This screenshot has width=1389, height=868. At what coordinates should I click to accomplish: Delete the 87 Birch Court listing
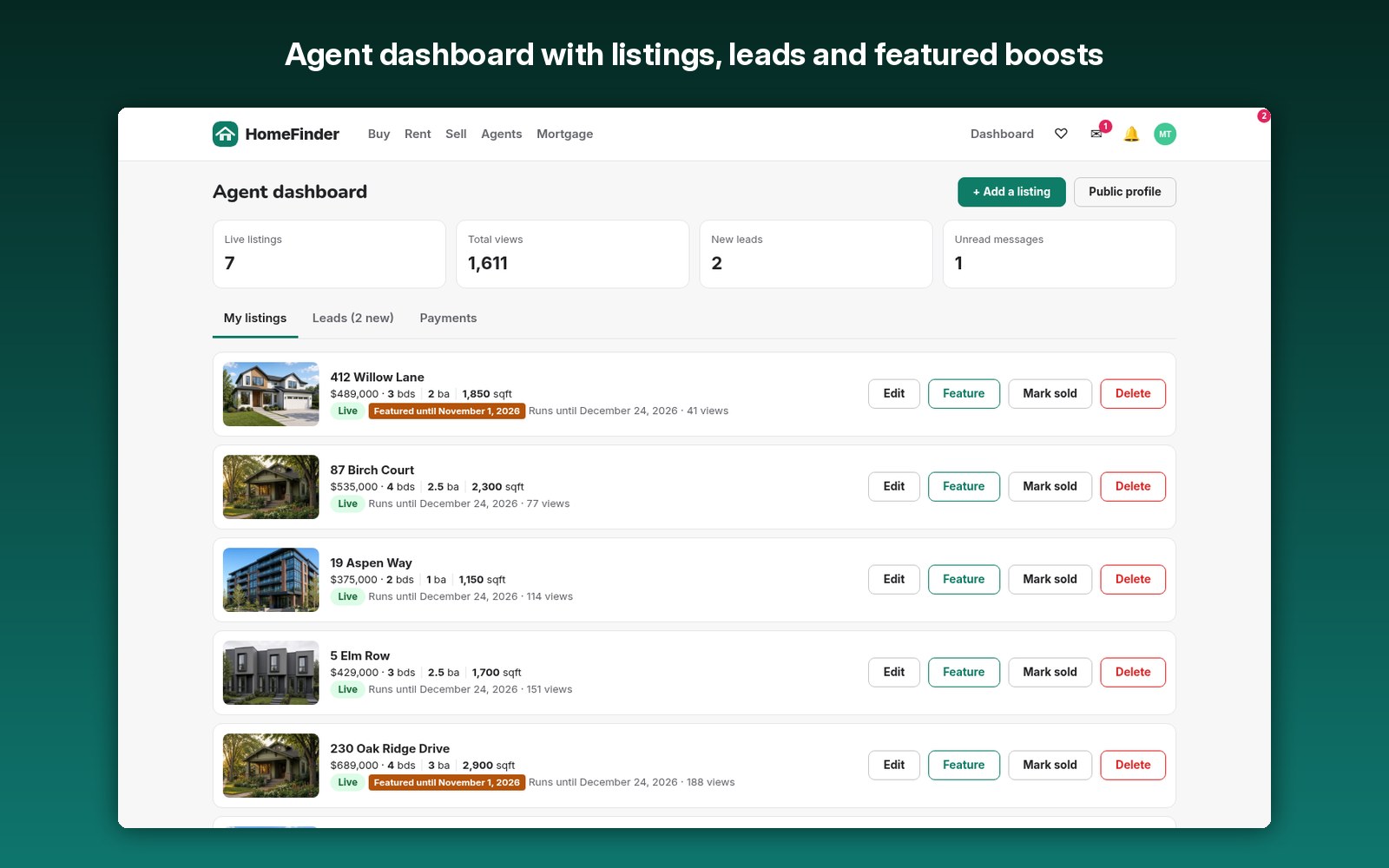[x=1133, y=486]
